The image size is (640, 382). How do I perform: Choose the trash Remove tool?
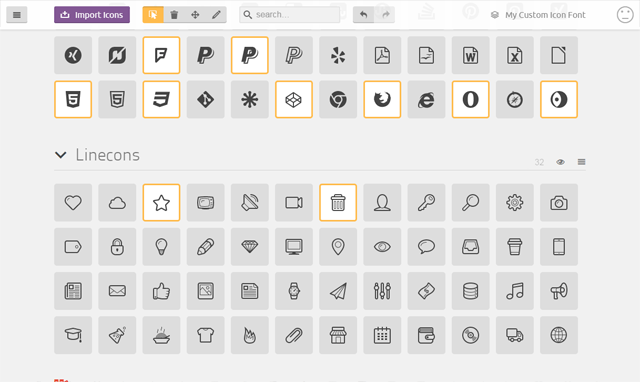[x=174, y=15]
